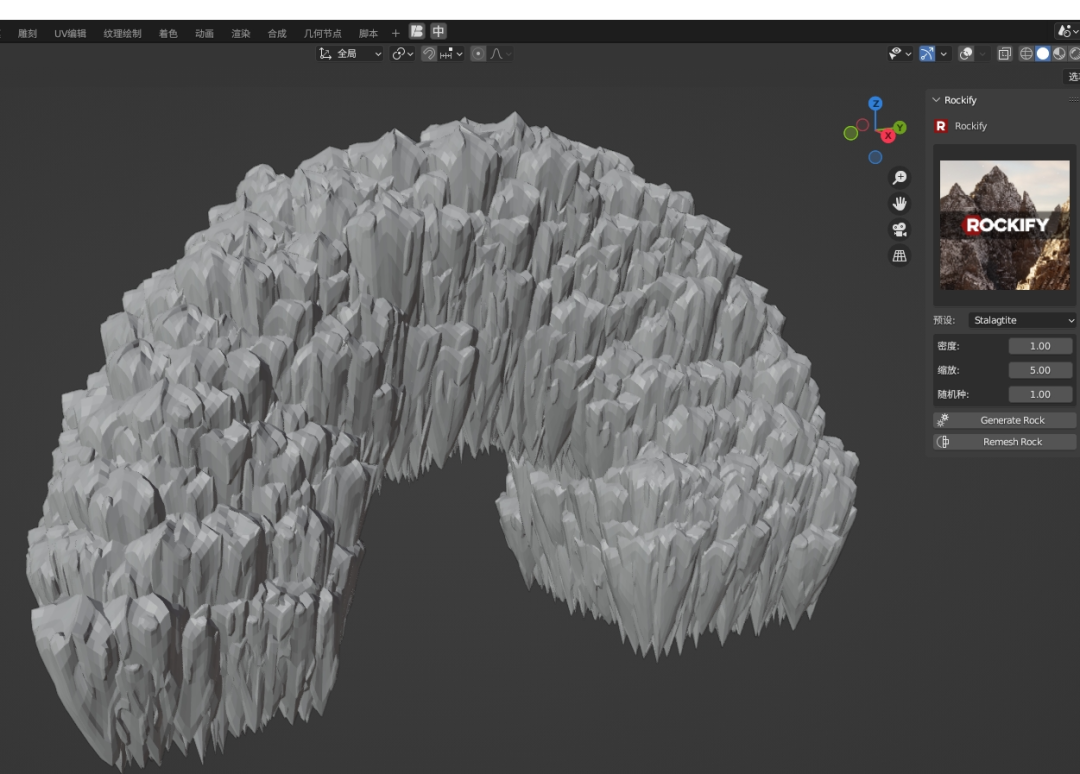Switch to material preview shading
The width and height of the screenshot is (1080, 774).
click(x=1059, y=54)
